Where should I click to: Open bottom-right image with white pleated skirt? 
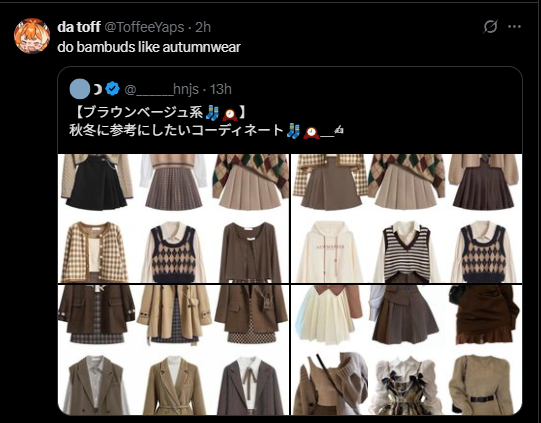click(x=406, y=350)
